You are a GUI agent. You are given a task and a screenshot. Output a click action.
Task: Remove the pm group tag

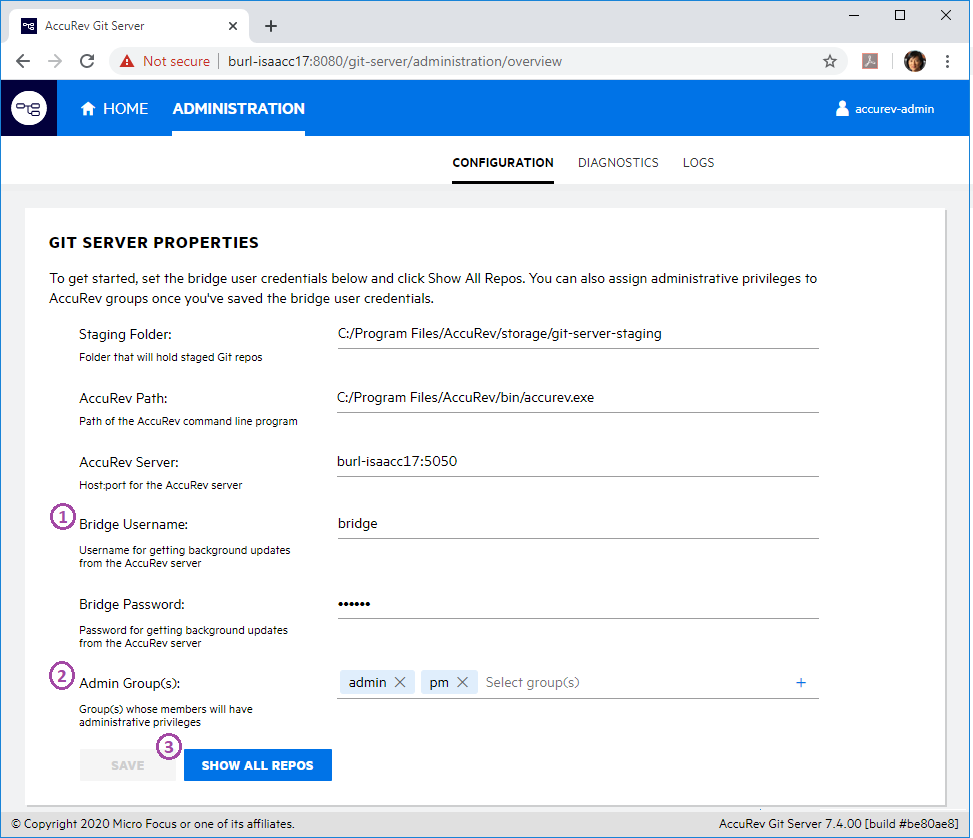pos(462,682)
